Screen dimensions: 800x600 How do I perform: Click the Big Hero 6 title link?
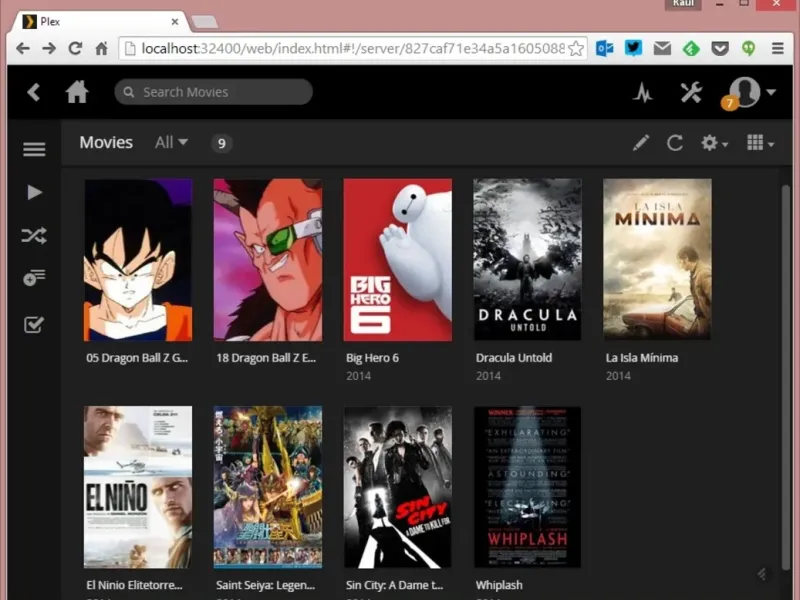(x=372, y=358)
